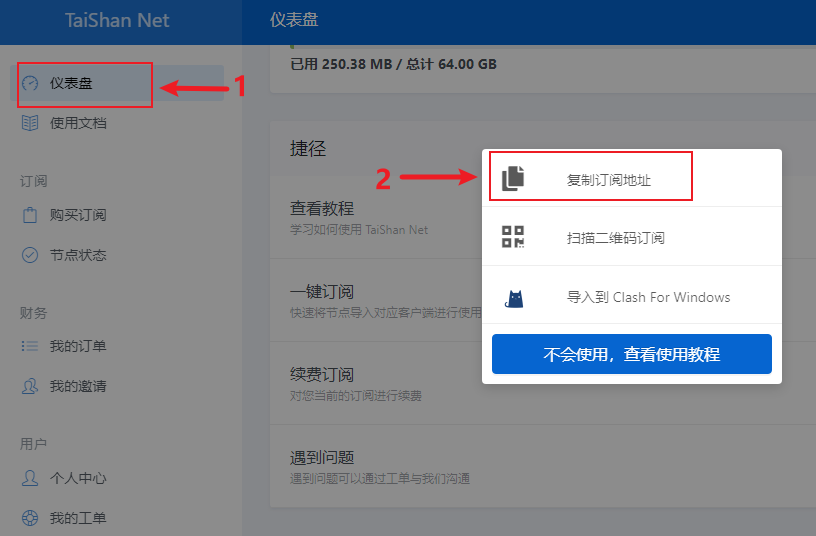Click the copy icon beside 复制订阅地址
The height and width of the screenshot is (536, 816).
tap(513, 178)
